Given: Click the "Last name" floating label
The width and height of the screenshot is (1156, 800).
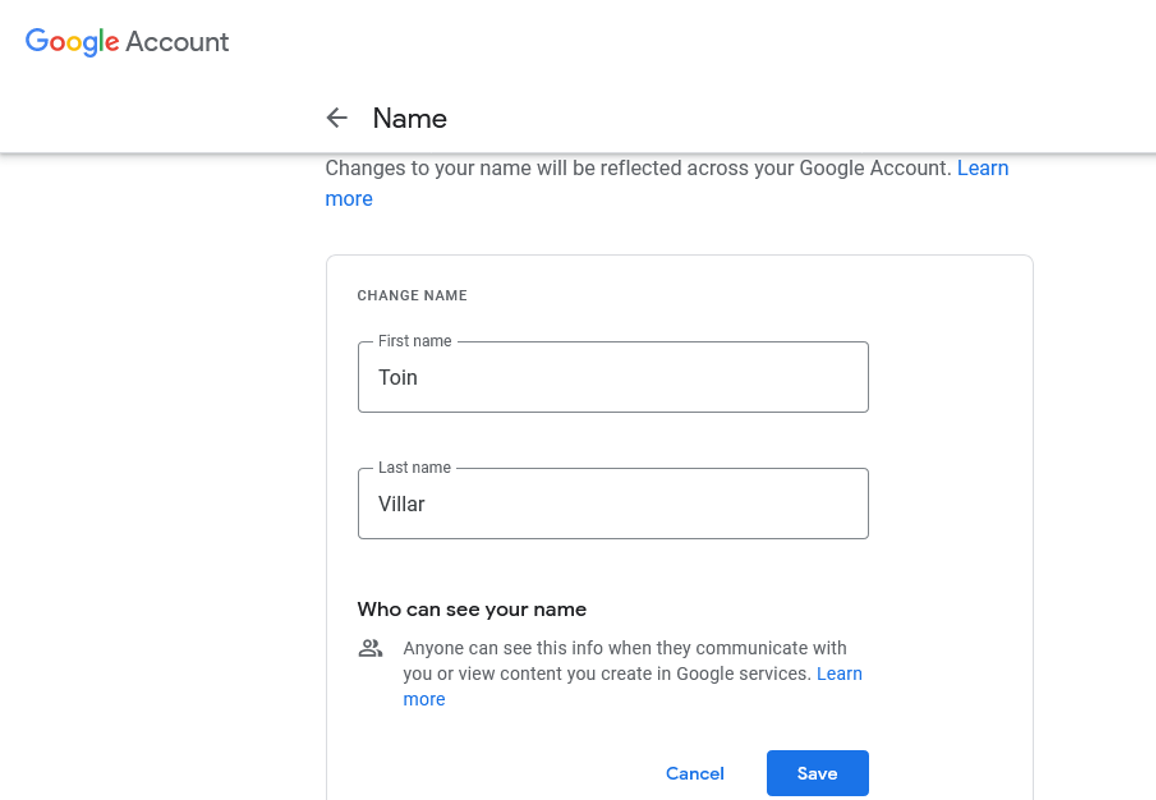Looking at the screenshot, I should (412, 467).
